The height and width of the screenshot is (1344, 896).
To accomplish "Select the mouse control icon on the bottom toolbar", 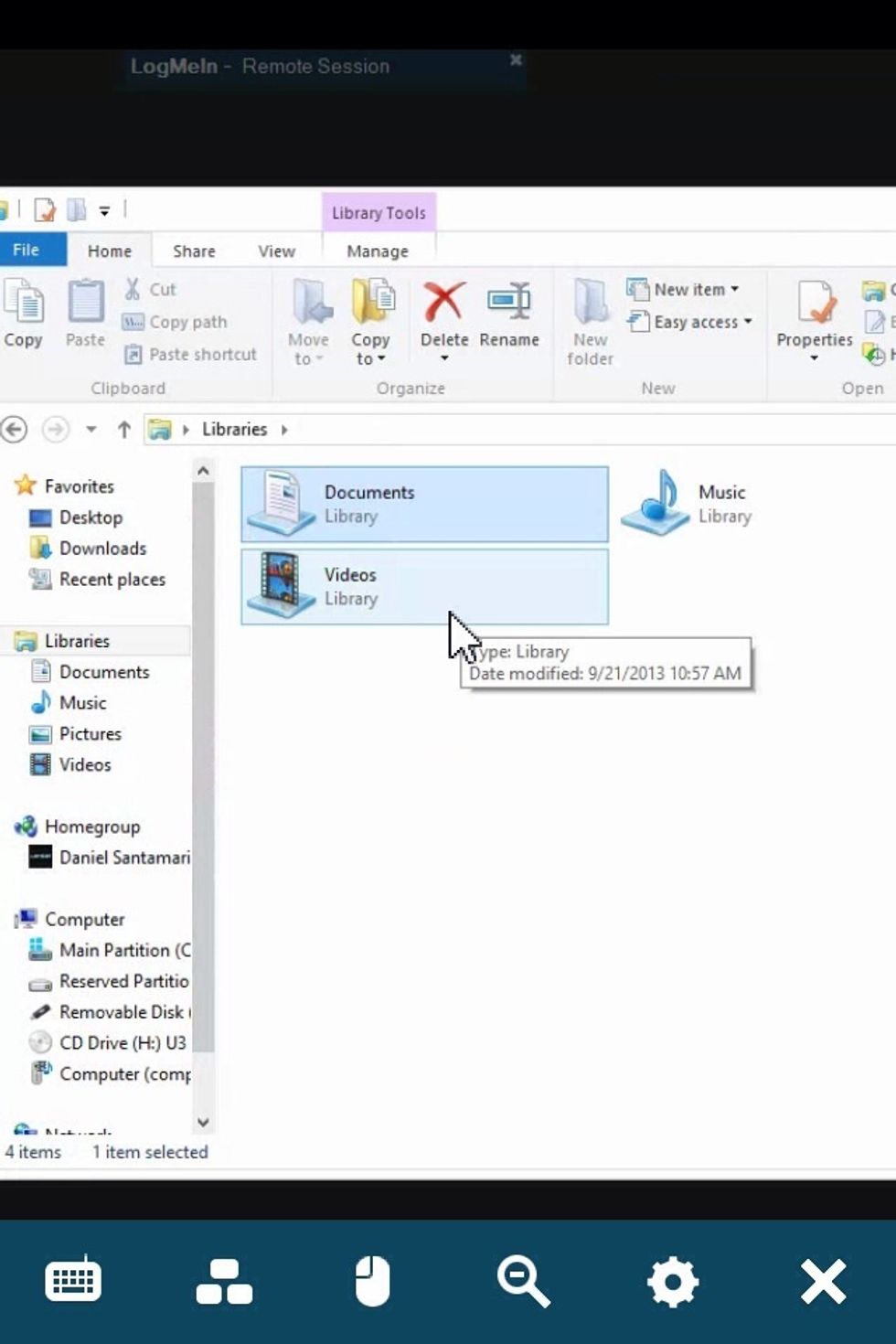I will (x=373, y=1281).
